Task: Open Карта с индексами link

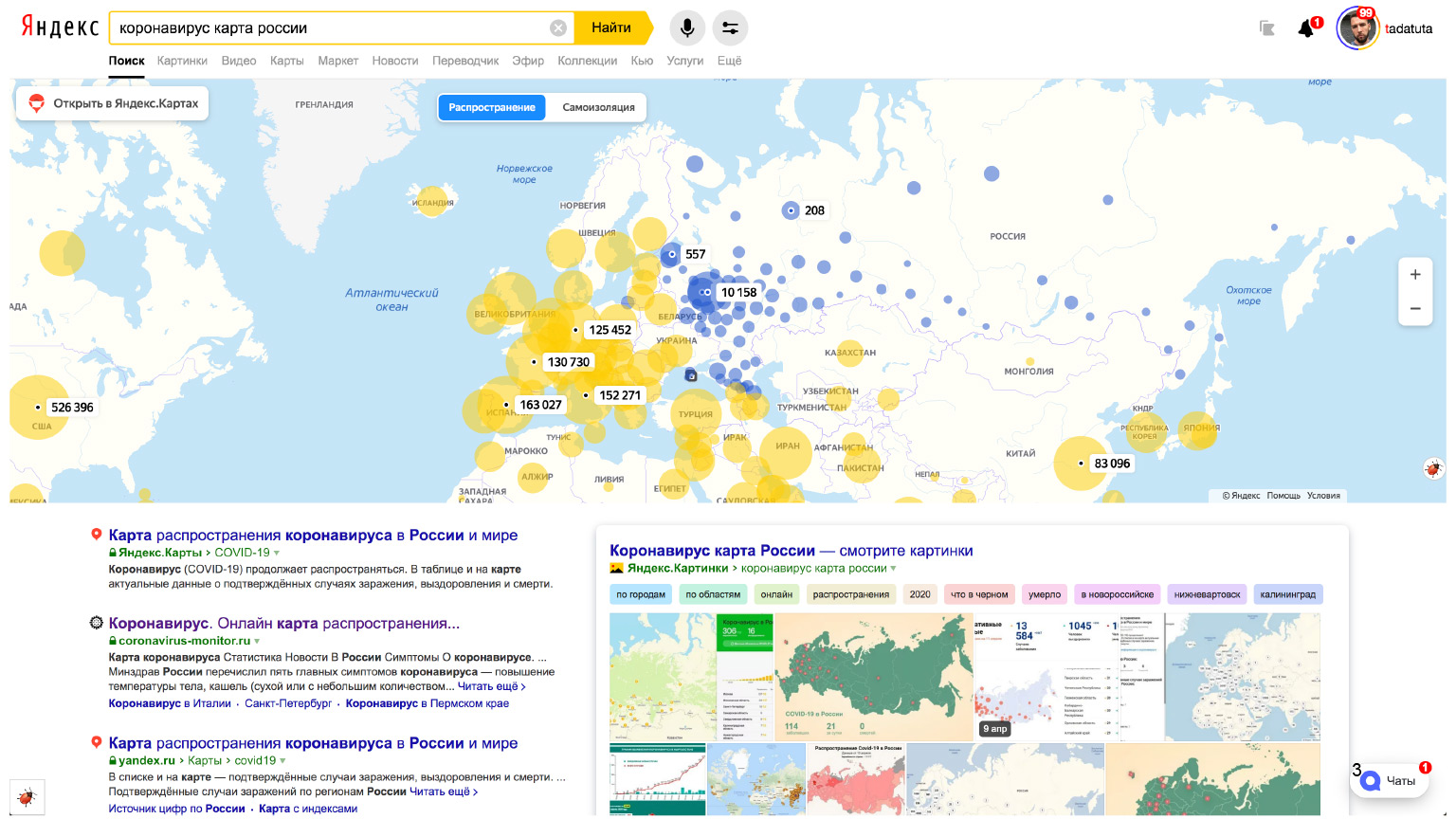Action: [308, 809]
